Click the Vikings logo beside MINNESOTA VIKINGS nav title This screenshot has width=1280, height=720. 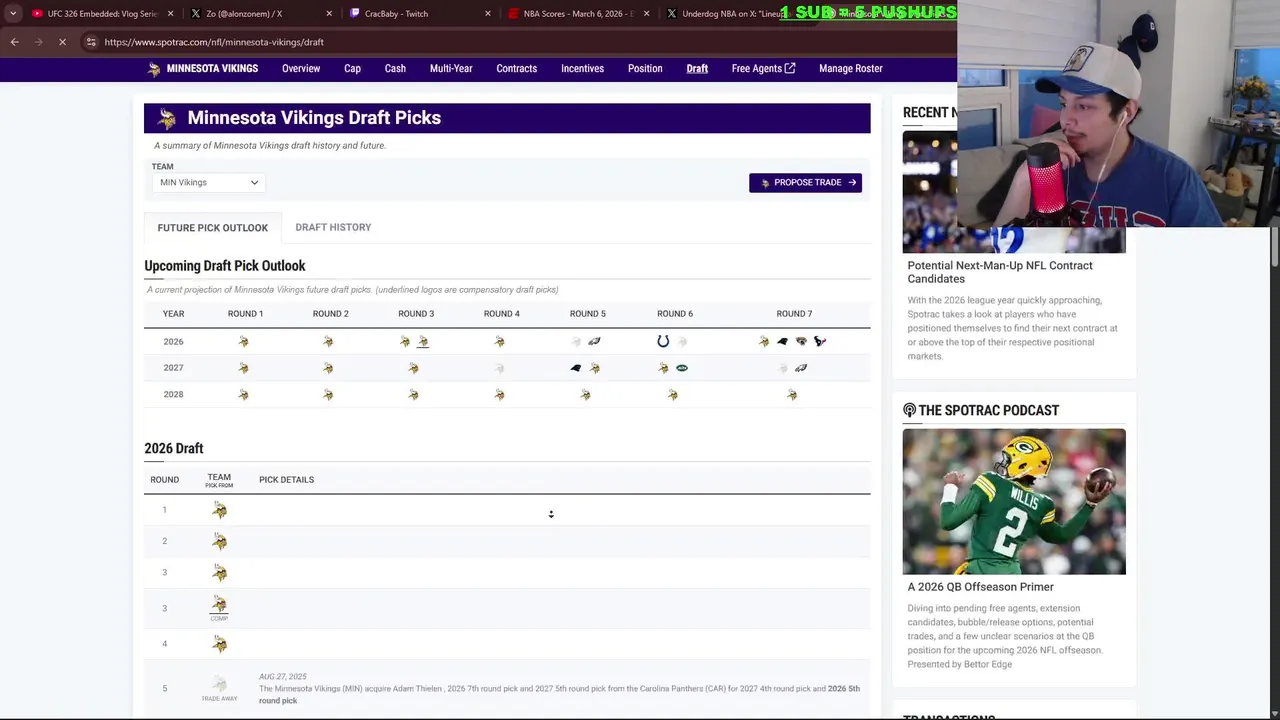(x=153, y=69)
